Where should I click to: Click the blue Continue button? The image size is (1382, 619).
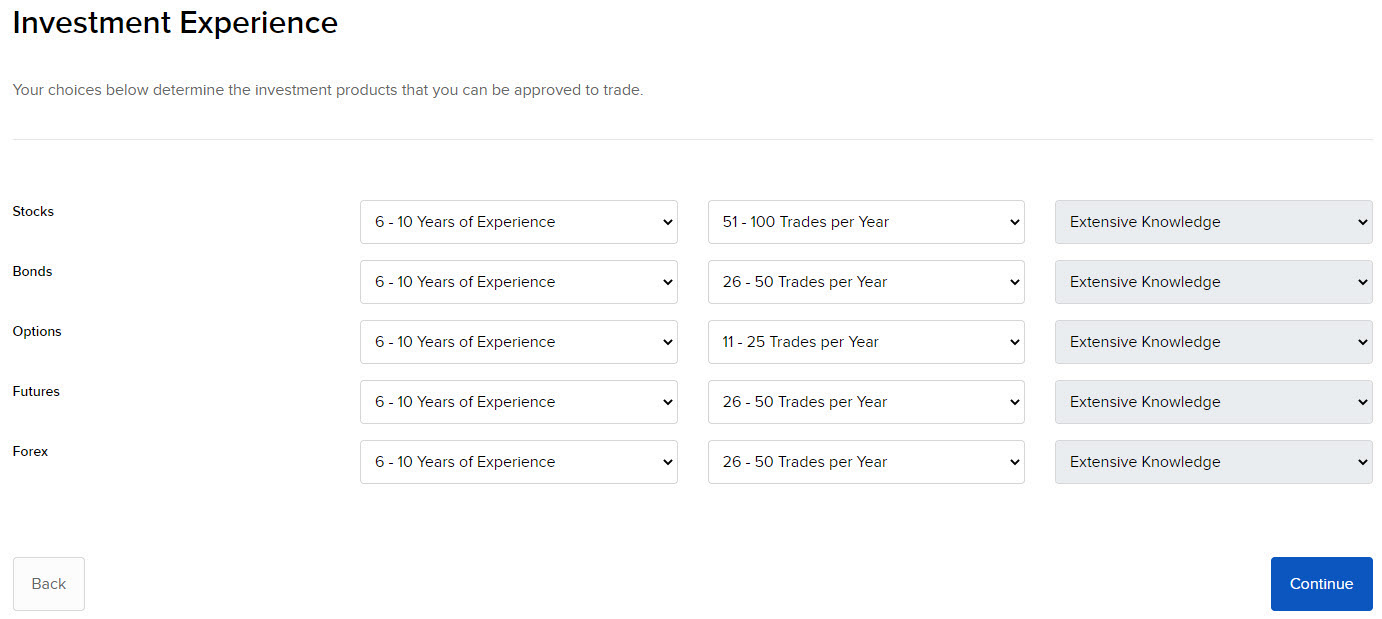[1321, 584]
